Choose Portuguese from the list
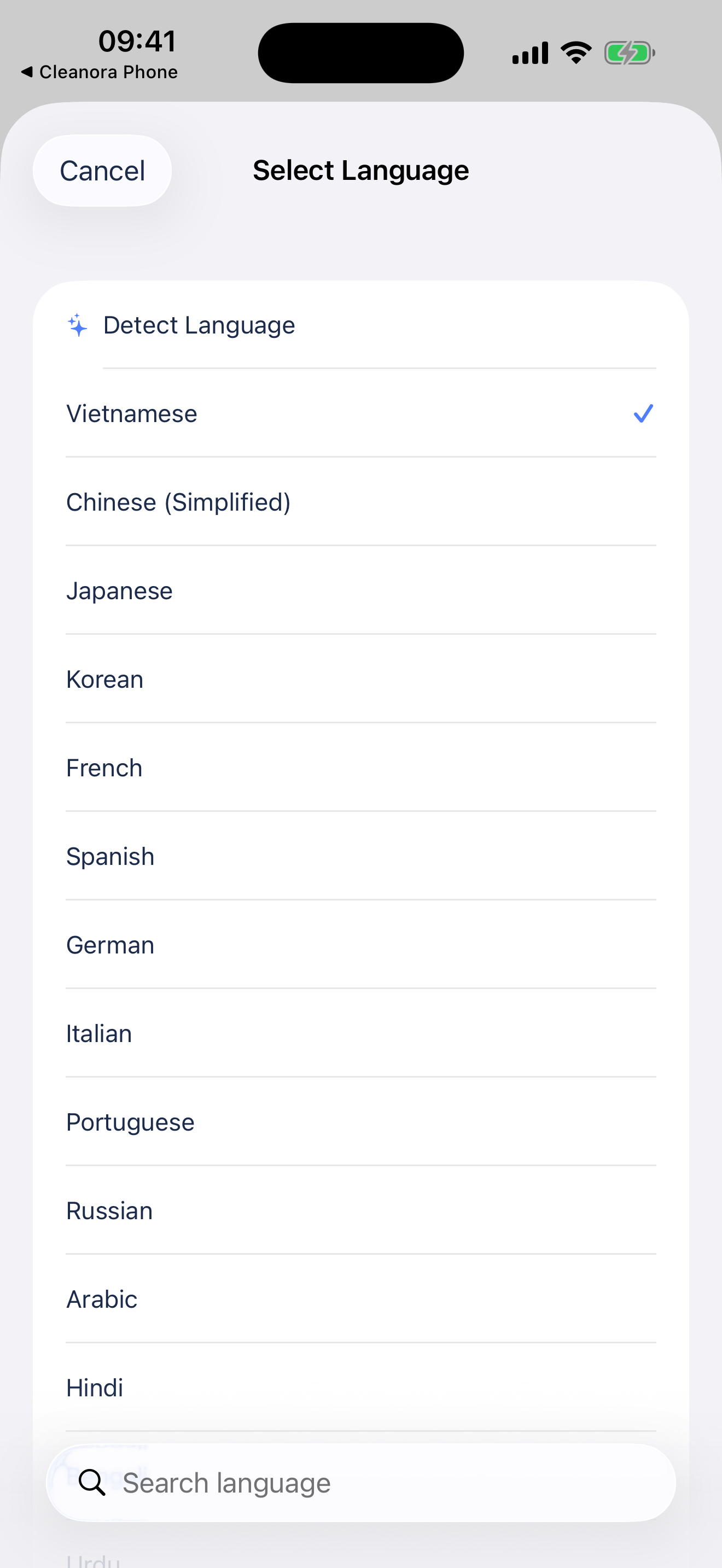This screenshot has width=722, height=1568. pyautogui.click(x=361, y=1122)
